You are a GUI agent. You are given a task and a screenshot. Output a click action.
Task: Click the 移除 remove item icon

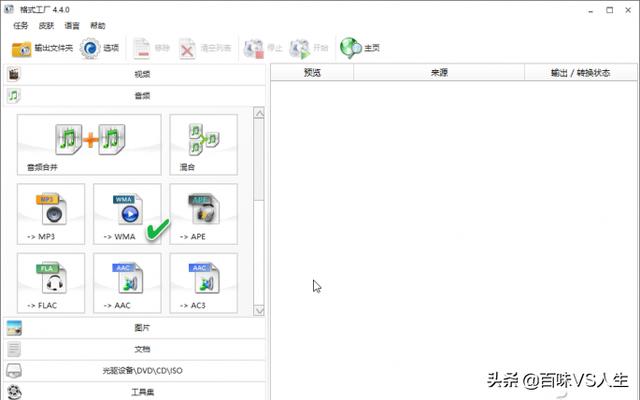pyautogui.click(x=142, y=49)
